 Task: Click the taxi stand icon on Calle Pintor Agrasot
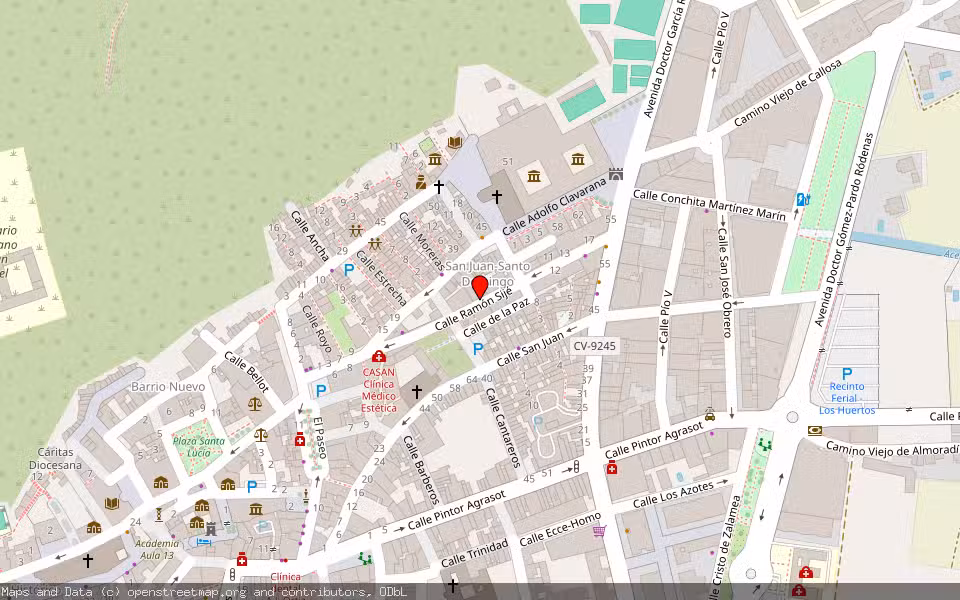tap(709, 416)
